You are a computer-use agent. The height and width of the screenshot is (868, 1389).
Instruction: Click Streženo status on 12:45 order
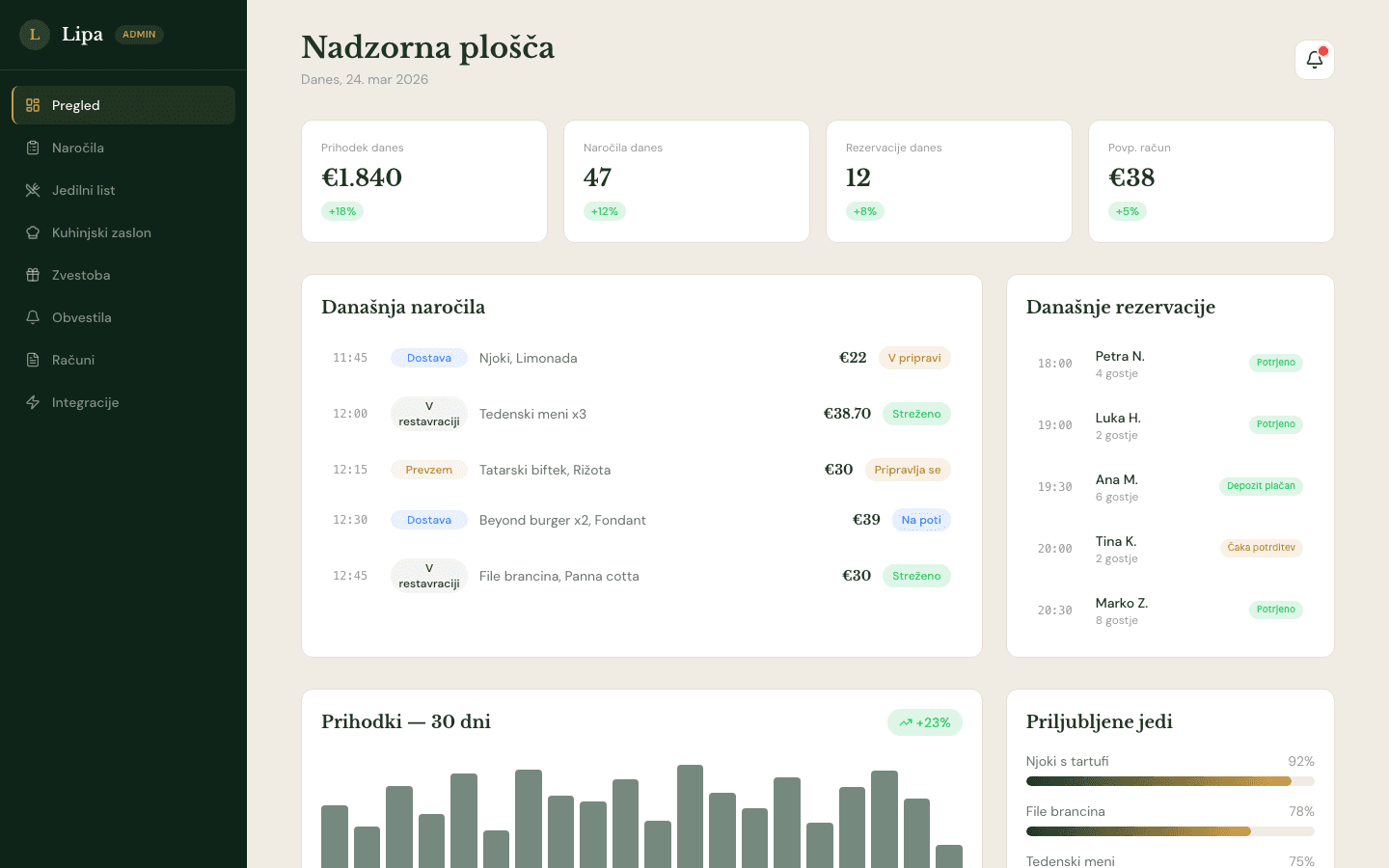click(x=916, y=576)
